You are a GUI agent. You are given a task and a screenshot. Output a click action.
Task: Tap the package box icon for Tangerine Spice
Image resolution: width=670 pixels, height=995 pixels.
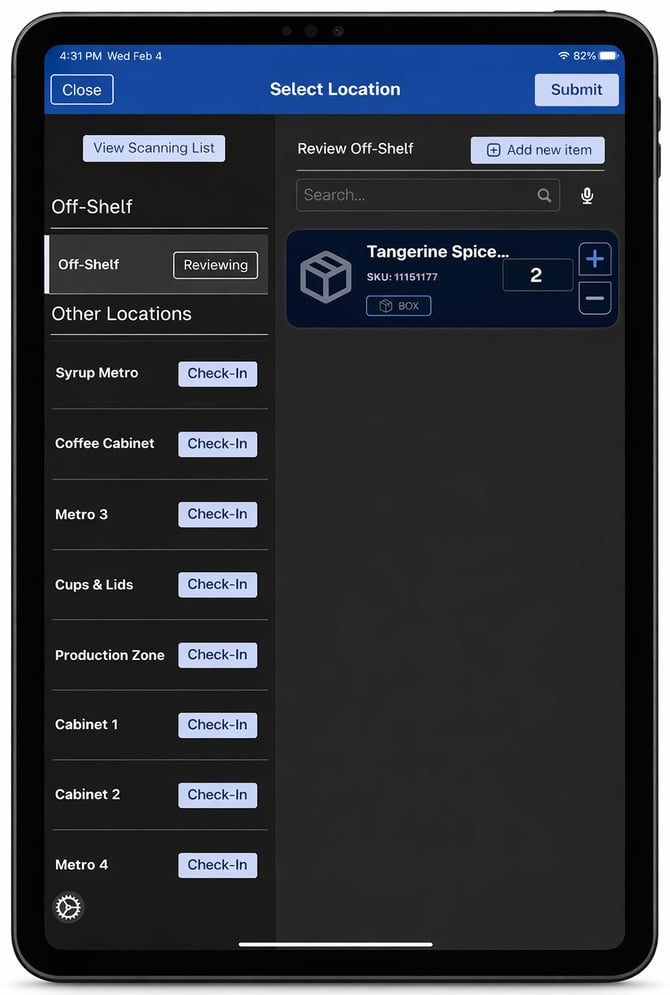pyautogui.click(x=325, y=277)
